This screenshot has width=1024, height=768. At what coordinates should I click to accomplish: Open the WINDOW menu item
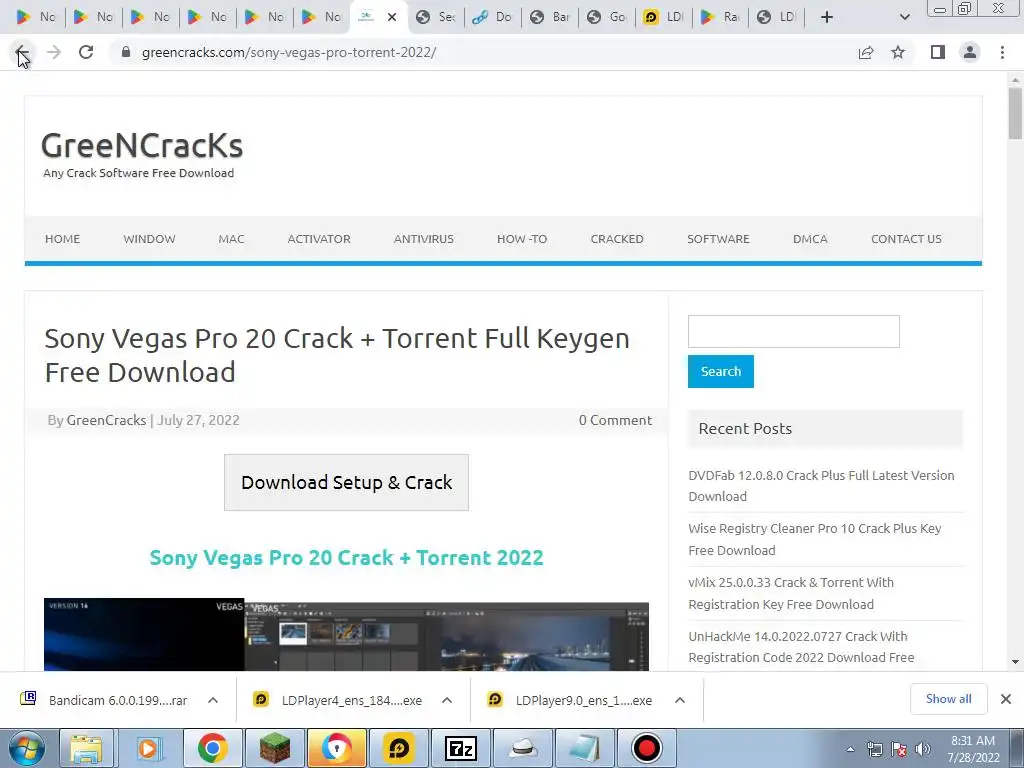[x=150, y=239]
